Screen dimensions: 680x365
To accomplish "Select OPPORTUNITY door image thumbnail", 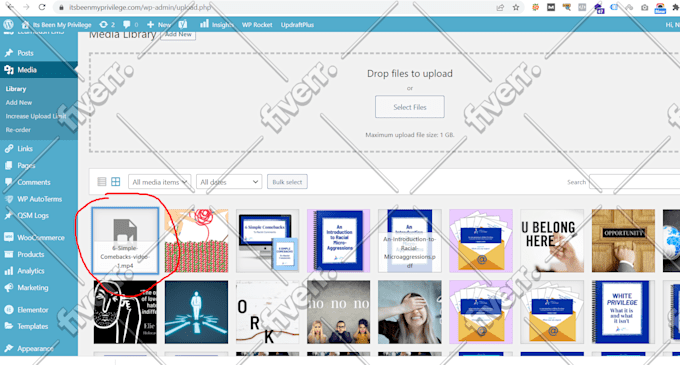I will tap(623, 241).
